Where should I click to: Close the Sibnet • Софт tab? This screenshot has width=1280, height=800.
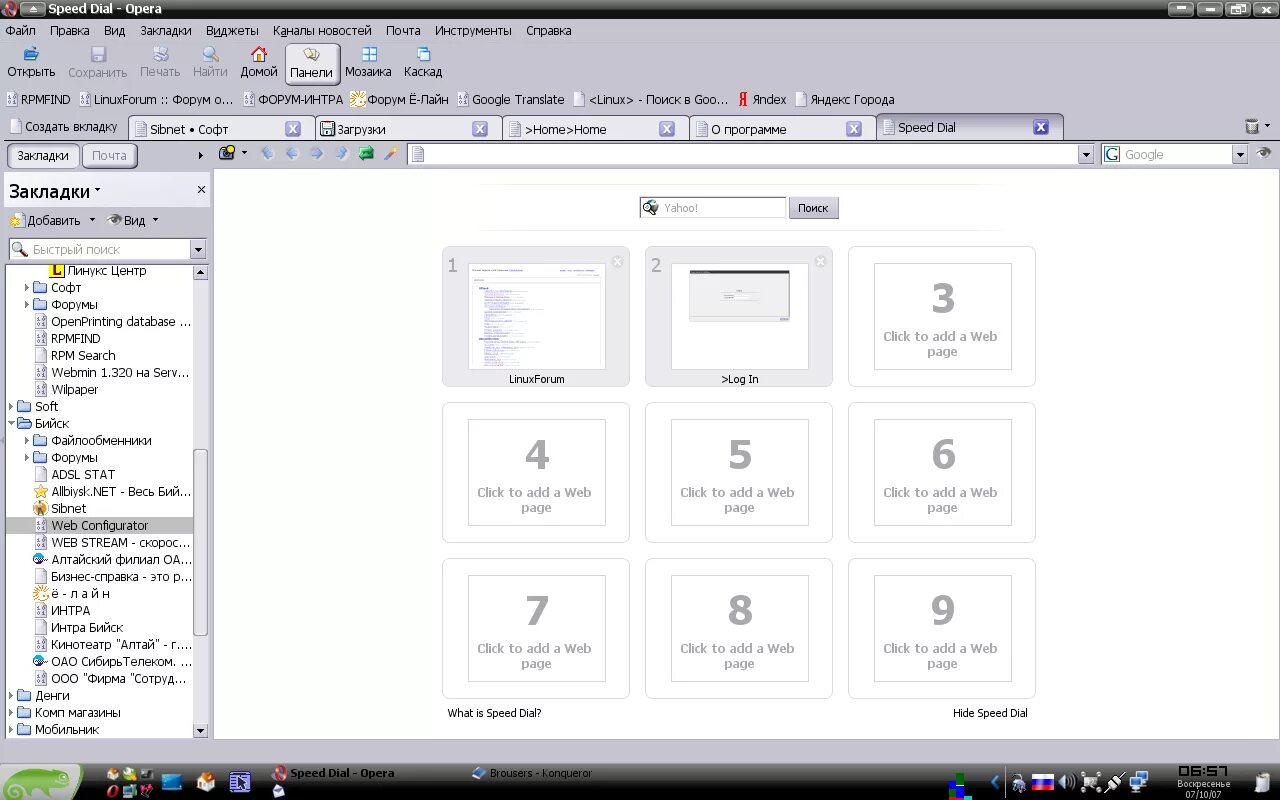coord(293,129)
